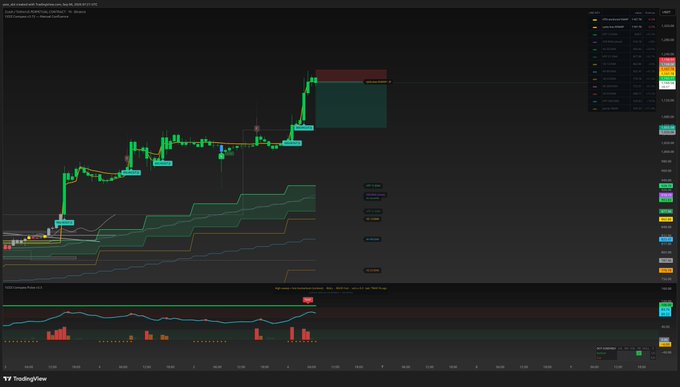Click the cyan value tag in oscillator scale

pos(665,312)
